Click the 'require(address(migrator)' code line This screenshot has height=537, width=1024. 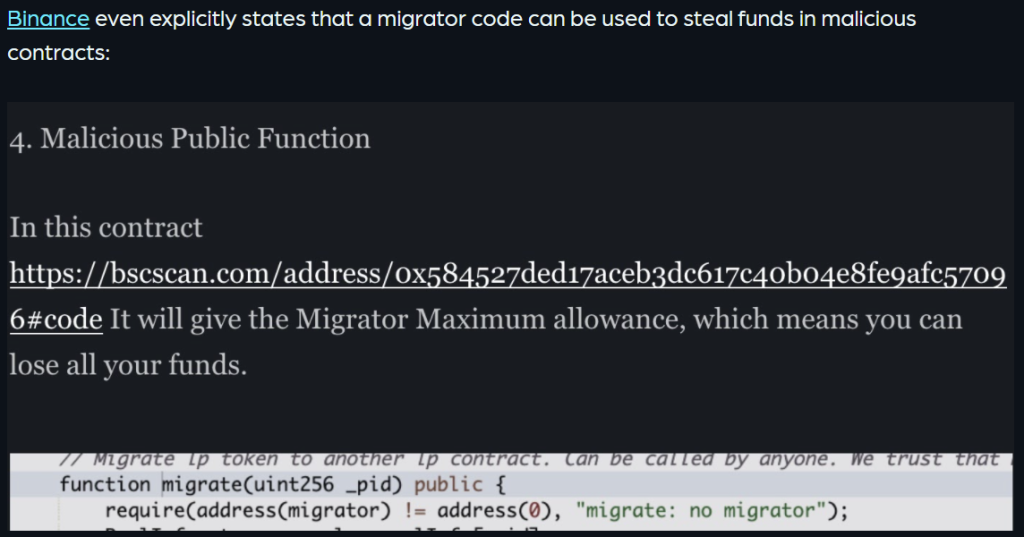click(476, 510)
